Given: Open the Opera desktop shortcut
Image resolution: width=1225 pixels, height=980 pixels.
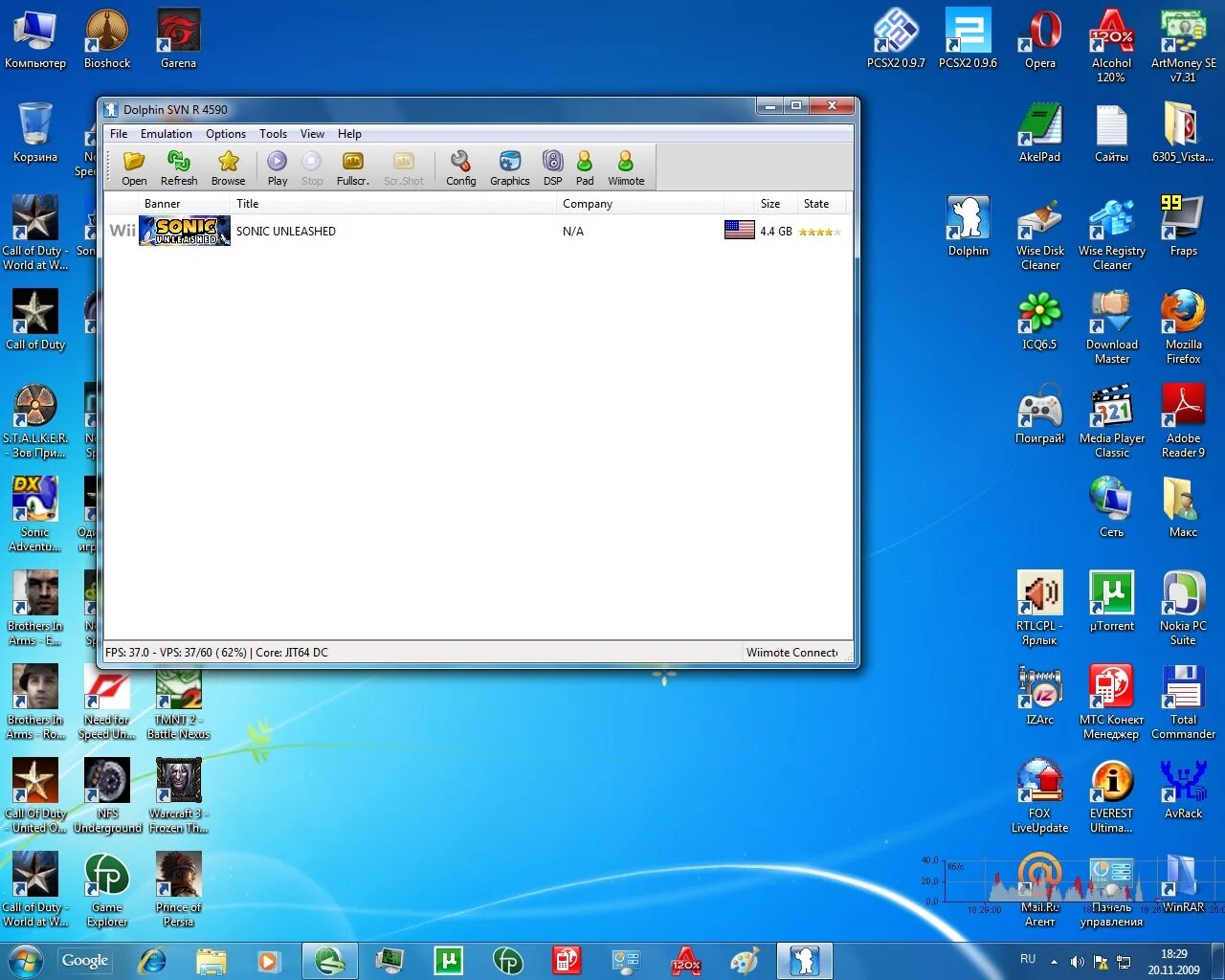Looking at the screenshot, I should click(x=1040, y=39).
